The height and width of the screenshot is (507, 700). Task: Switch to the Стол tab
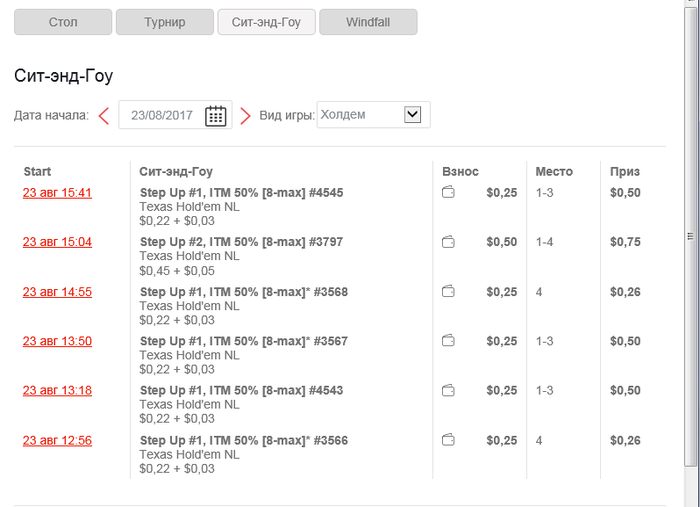tap(63, 22)
